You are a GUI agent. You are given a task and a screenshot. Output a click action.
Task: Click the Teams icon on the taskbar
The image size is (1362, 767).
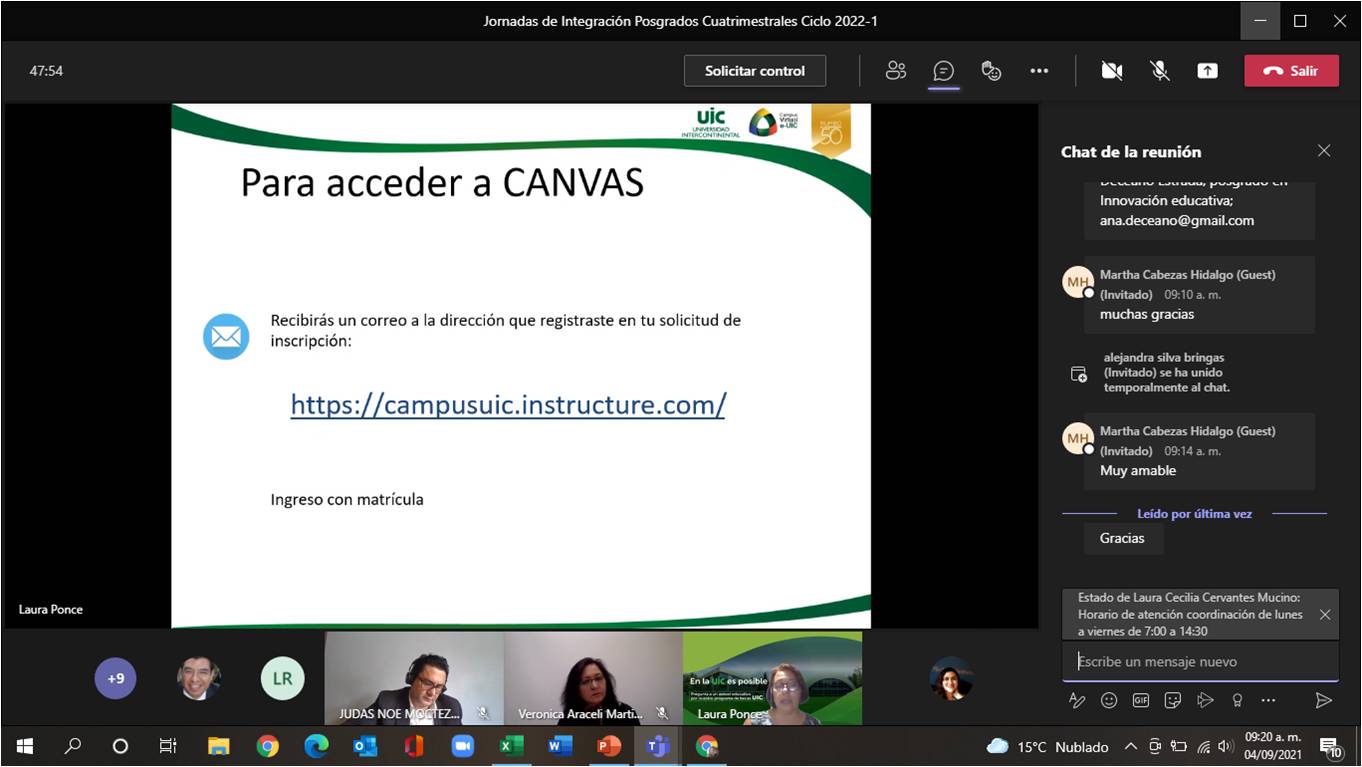coord(657,746)
